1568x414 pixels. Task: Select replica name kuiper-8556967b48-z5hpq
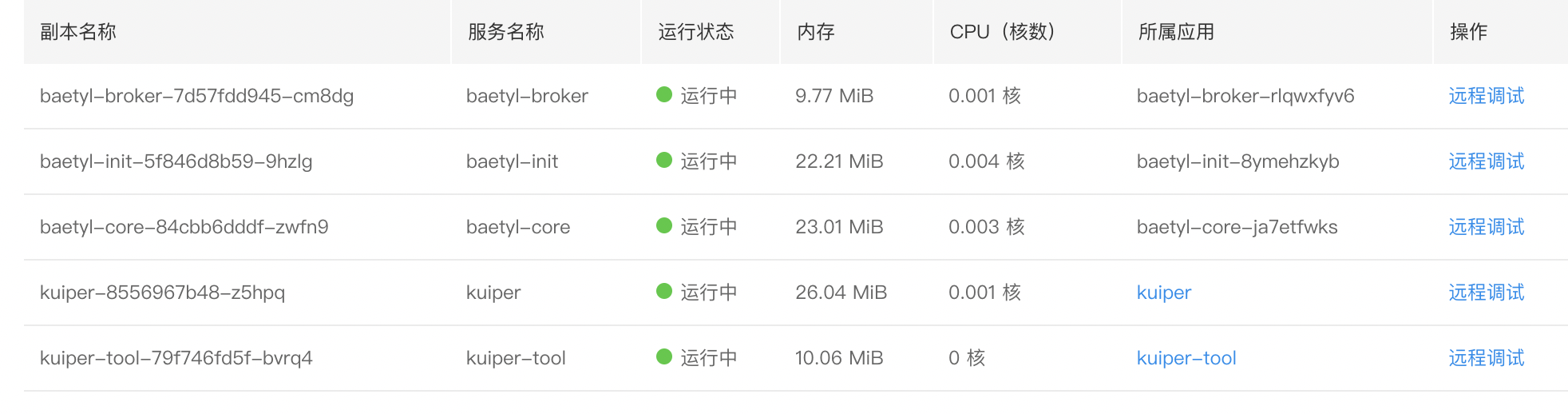162,293
